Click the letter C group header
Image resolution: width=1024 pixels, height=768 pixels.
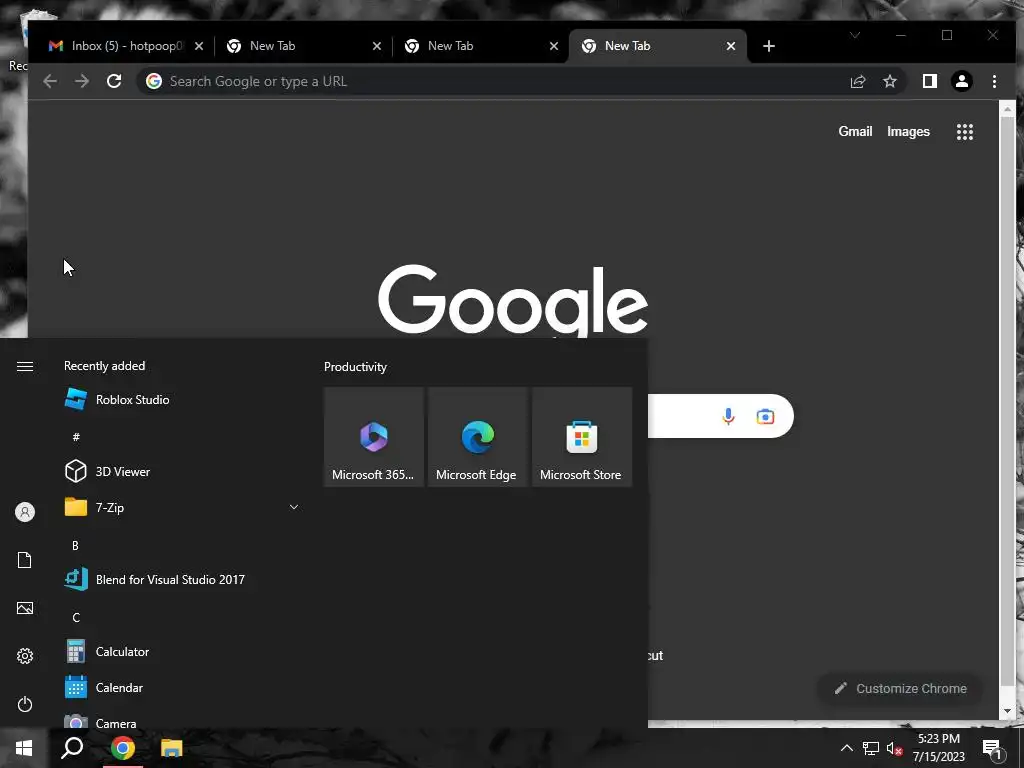(x=76, y=617)
